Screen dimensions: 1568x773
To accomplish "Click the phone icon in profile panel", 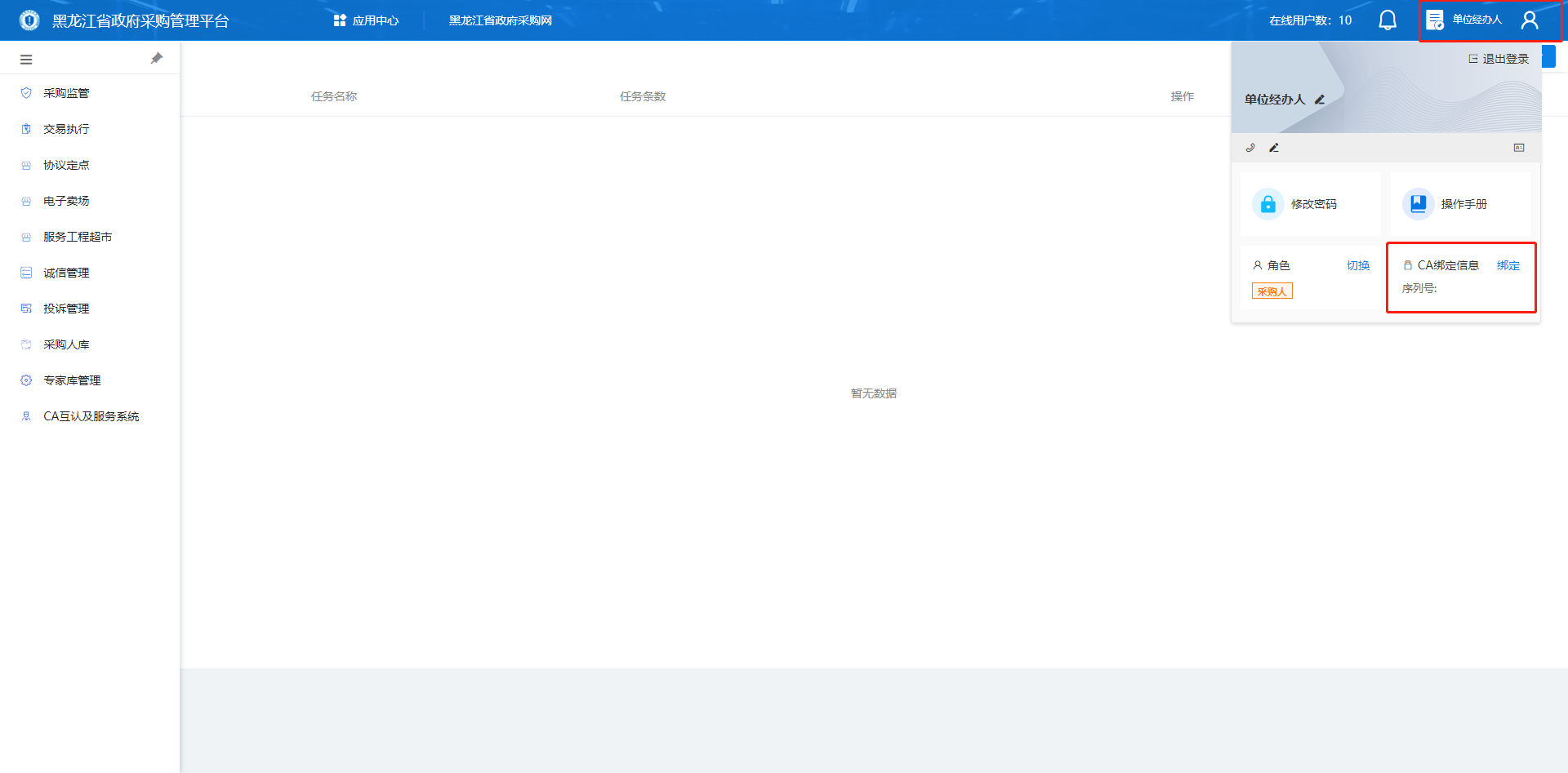I will 1250,148.
